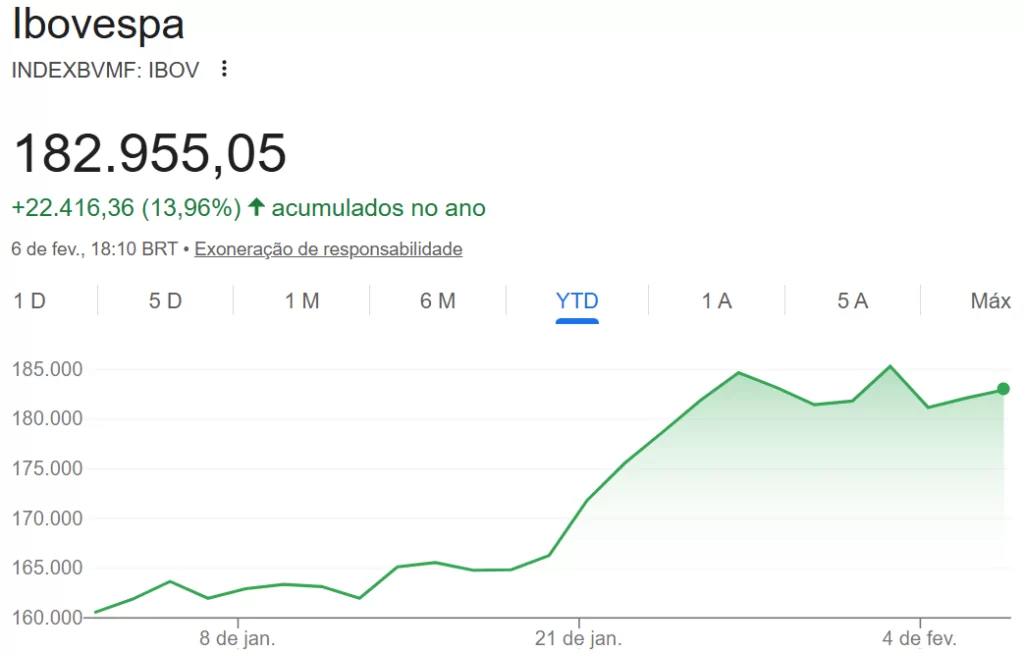
Task: Click the 182.955,05 index value
Action: pyautogui.click(x=150, y=153)
